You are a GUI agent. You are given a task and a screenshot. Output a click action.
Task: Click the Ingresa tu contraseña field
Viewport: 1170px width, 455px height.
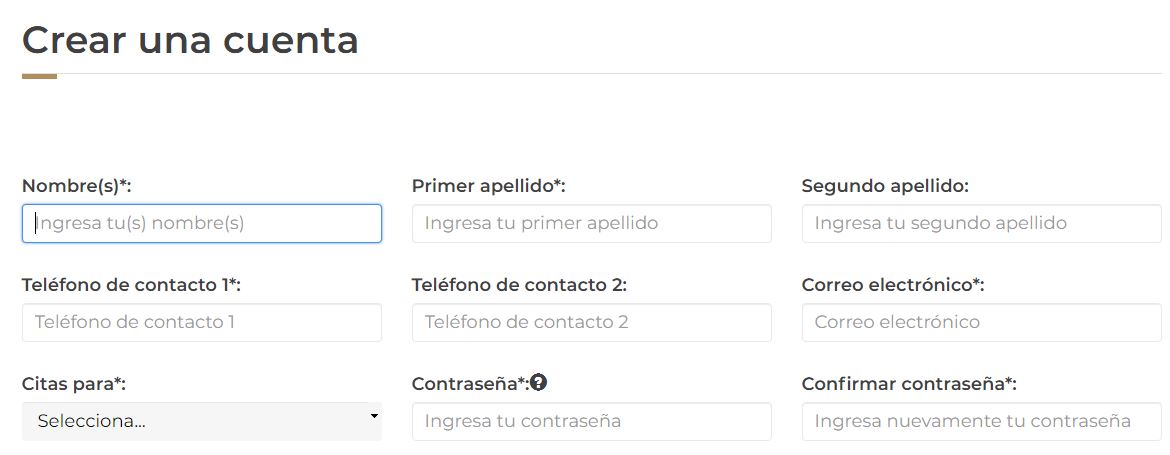(591, 421)
